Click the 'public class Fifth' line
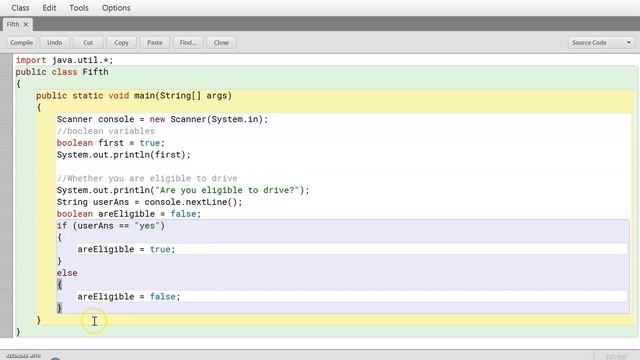 [x=62, y=72]
